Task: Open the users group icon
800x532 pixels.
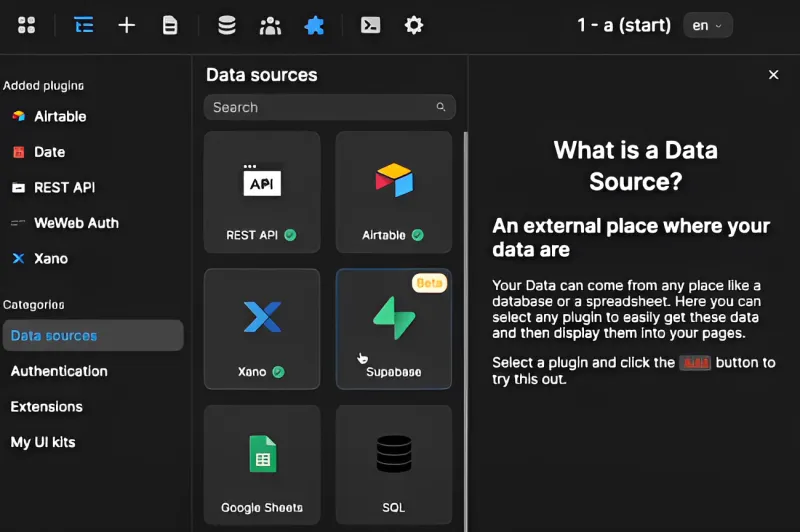Action: coord(270,26)
